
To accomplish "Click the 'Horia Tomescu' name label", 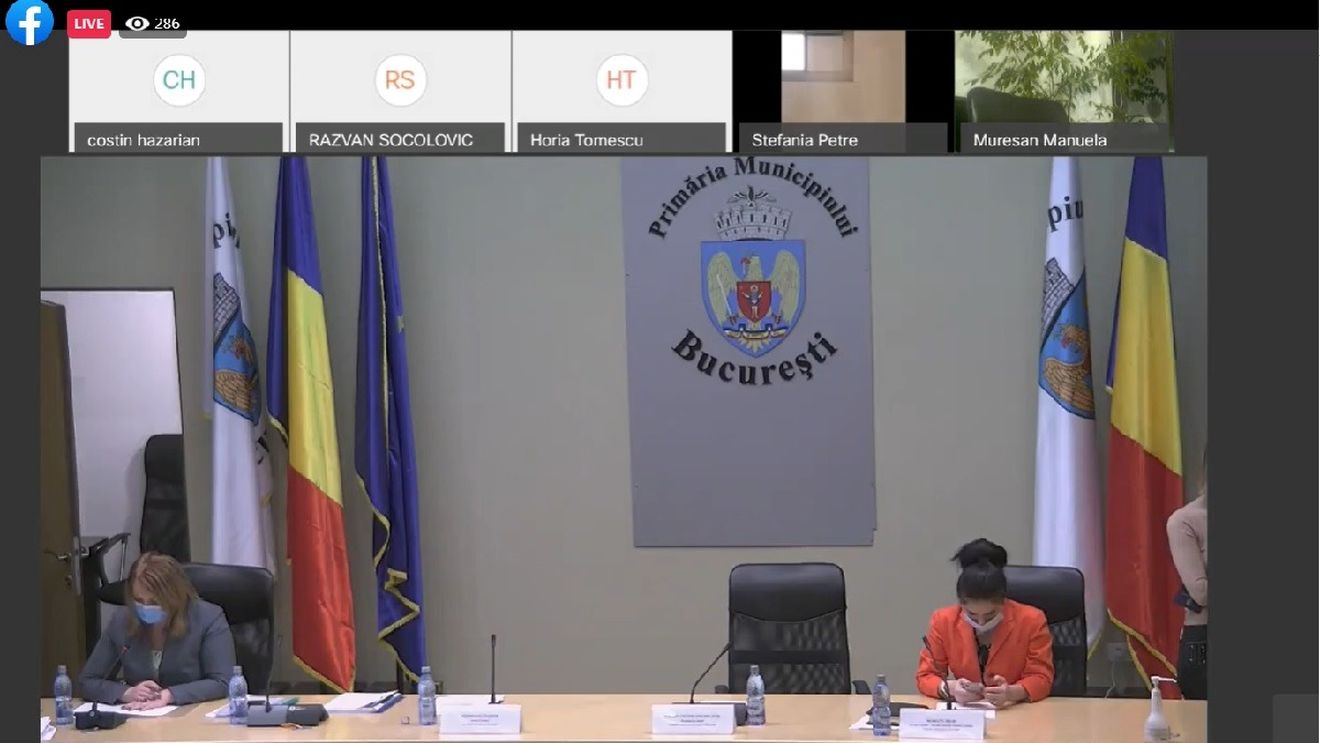I will point(586,140).
